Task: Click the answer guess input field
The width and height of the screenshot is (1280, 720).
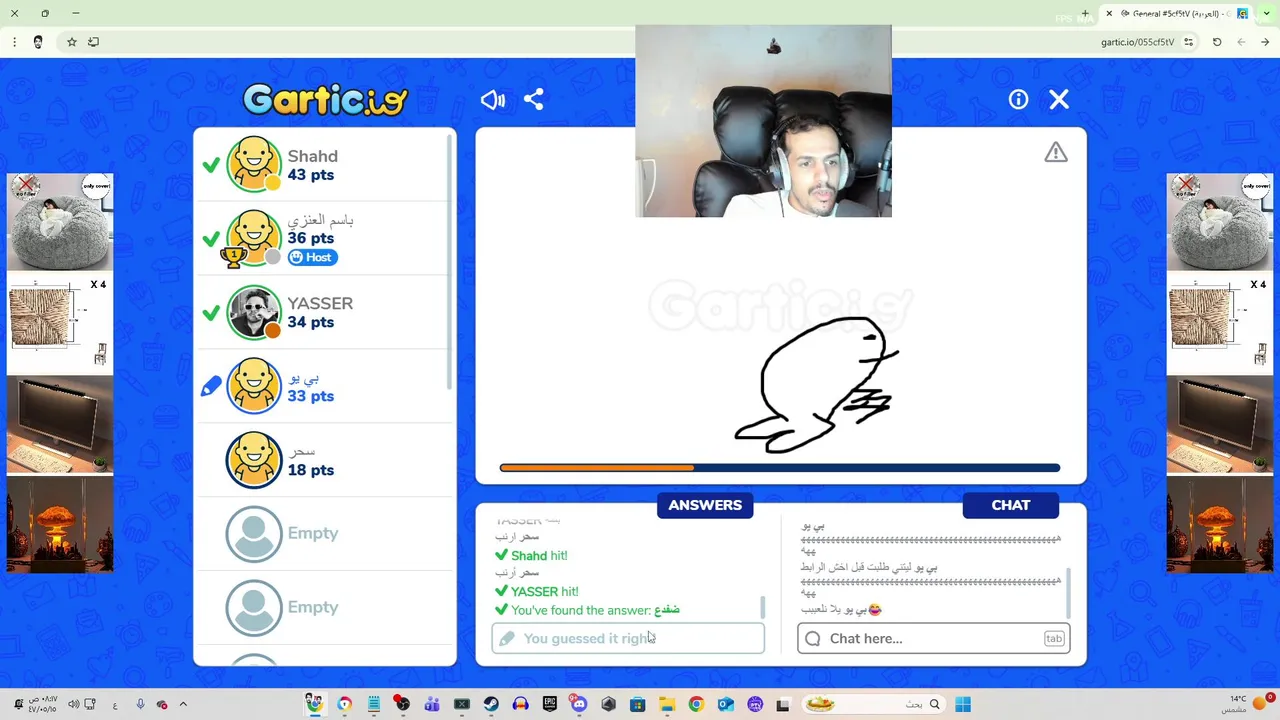Action: [x=628, y=638]
